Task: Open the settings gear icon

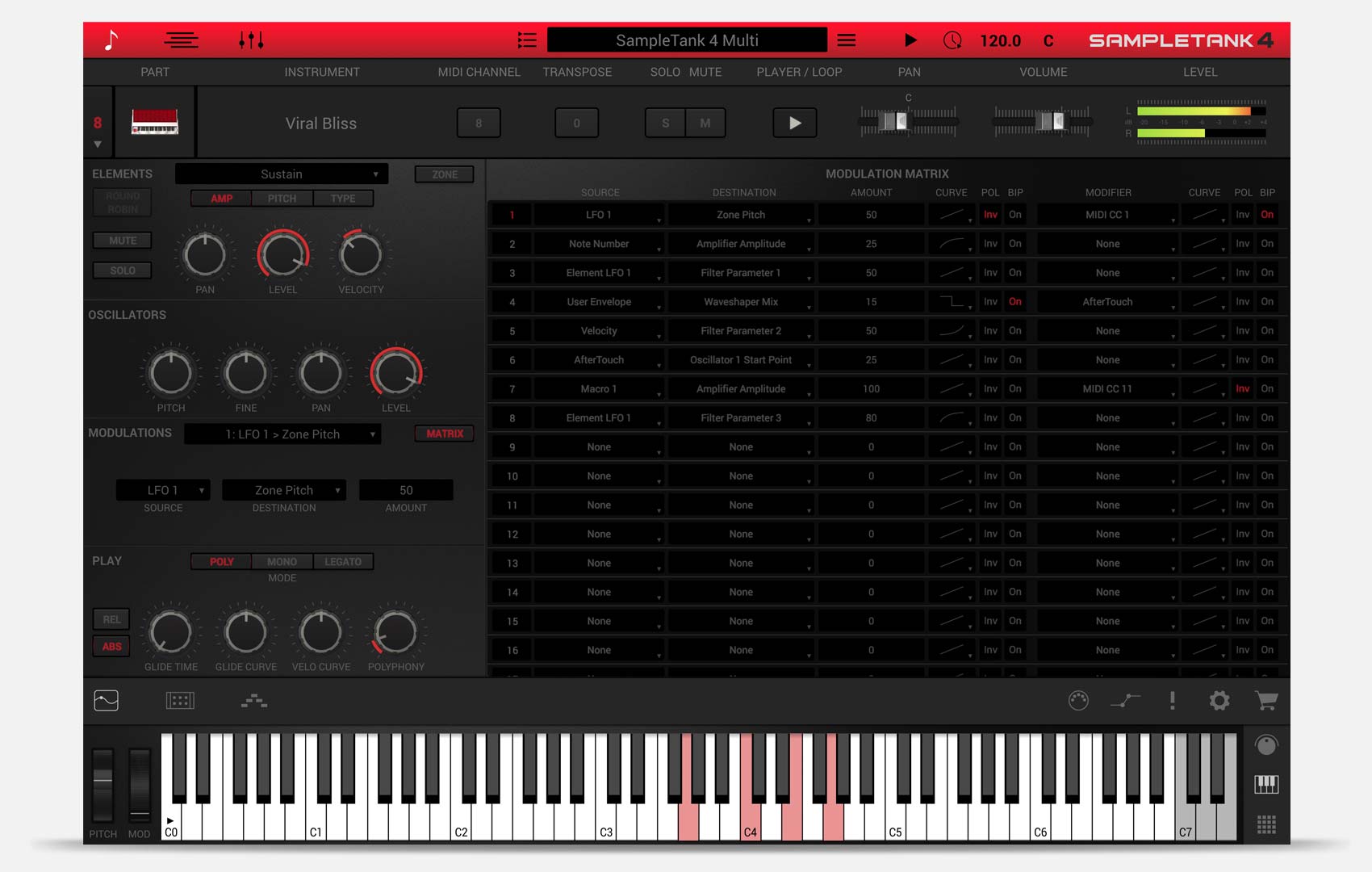Action: (x=1219, y=701)
